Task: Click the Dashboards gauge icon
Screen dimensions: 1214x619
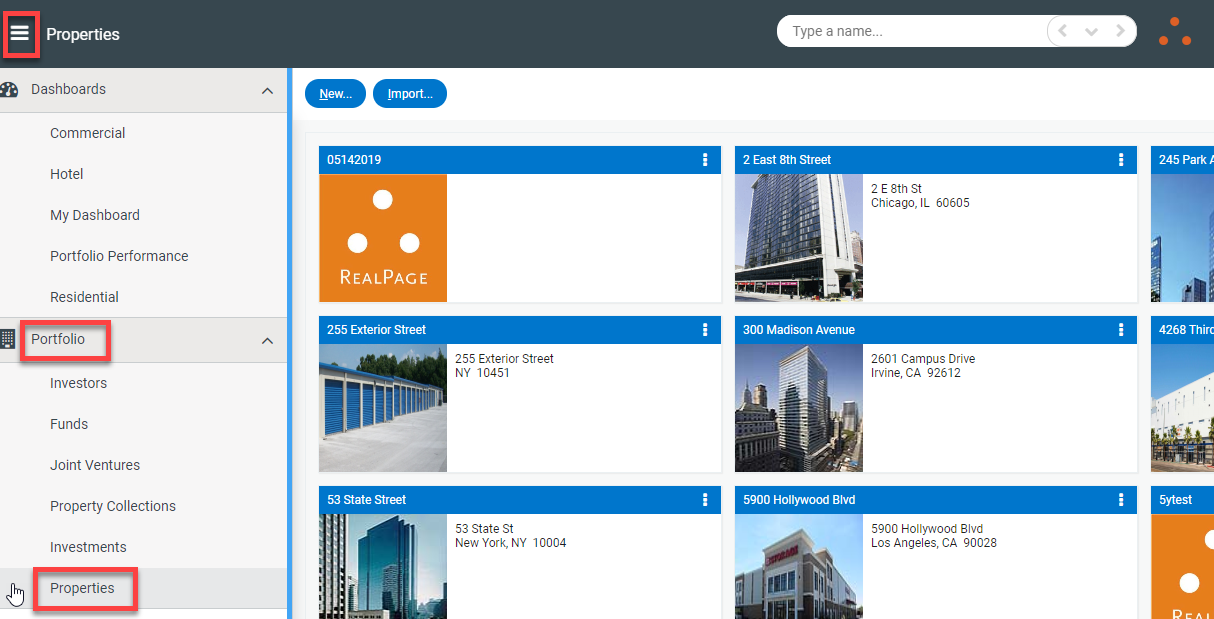Action: 9,90
